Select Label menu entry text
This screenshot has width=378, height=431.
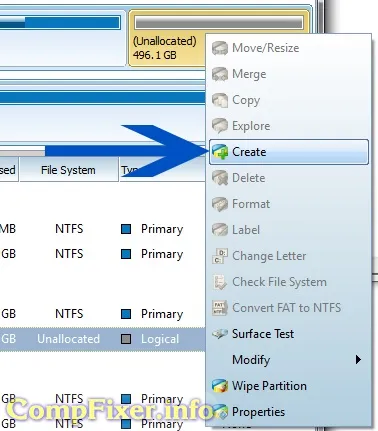[246, 230]
